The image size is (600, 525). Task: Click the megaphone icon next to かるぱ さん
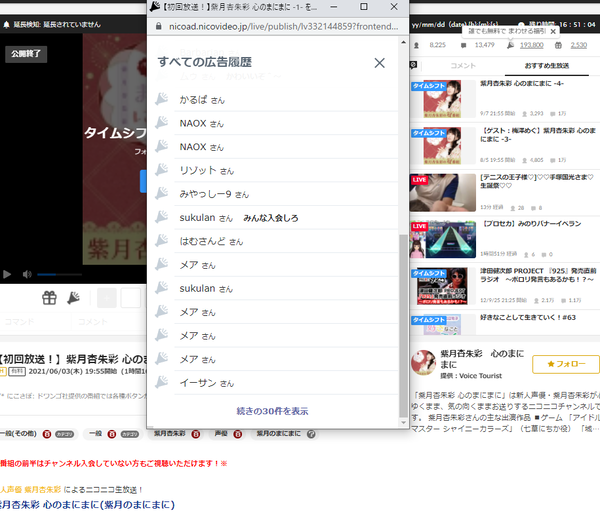click(x=162, y=99)
